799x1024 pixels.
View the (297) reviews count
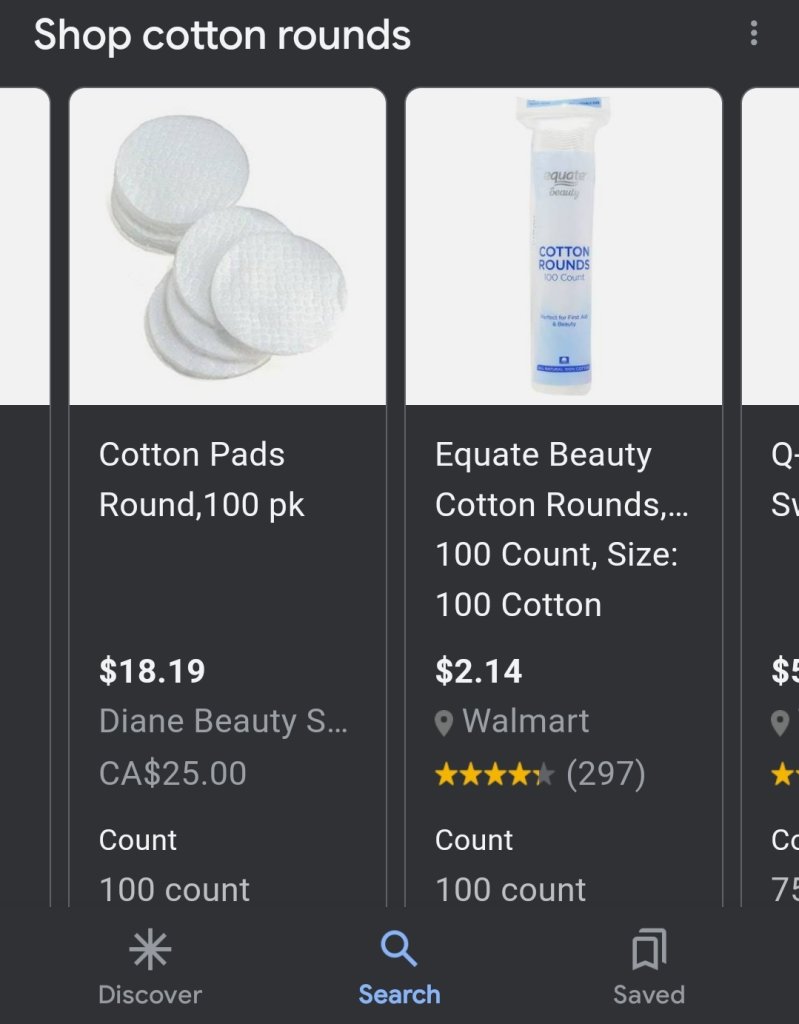606,774
